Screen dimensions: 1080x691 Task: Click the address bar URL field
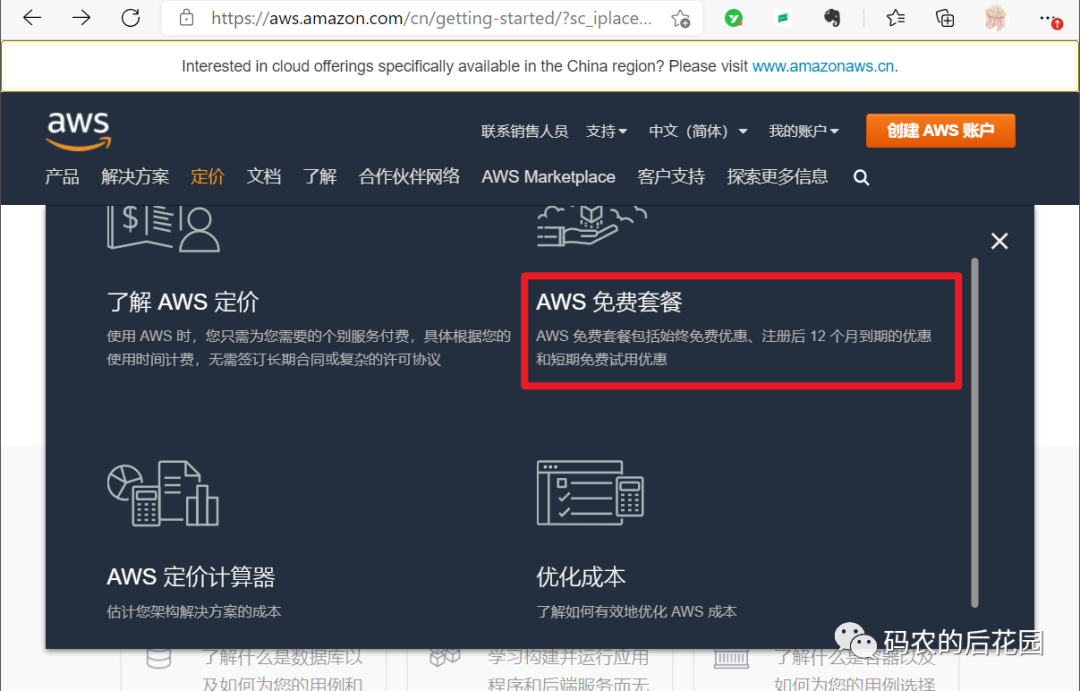[x=431, y=18]
